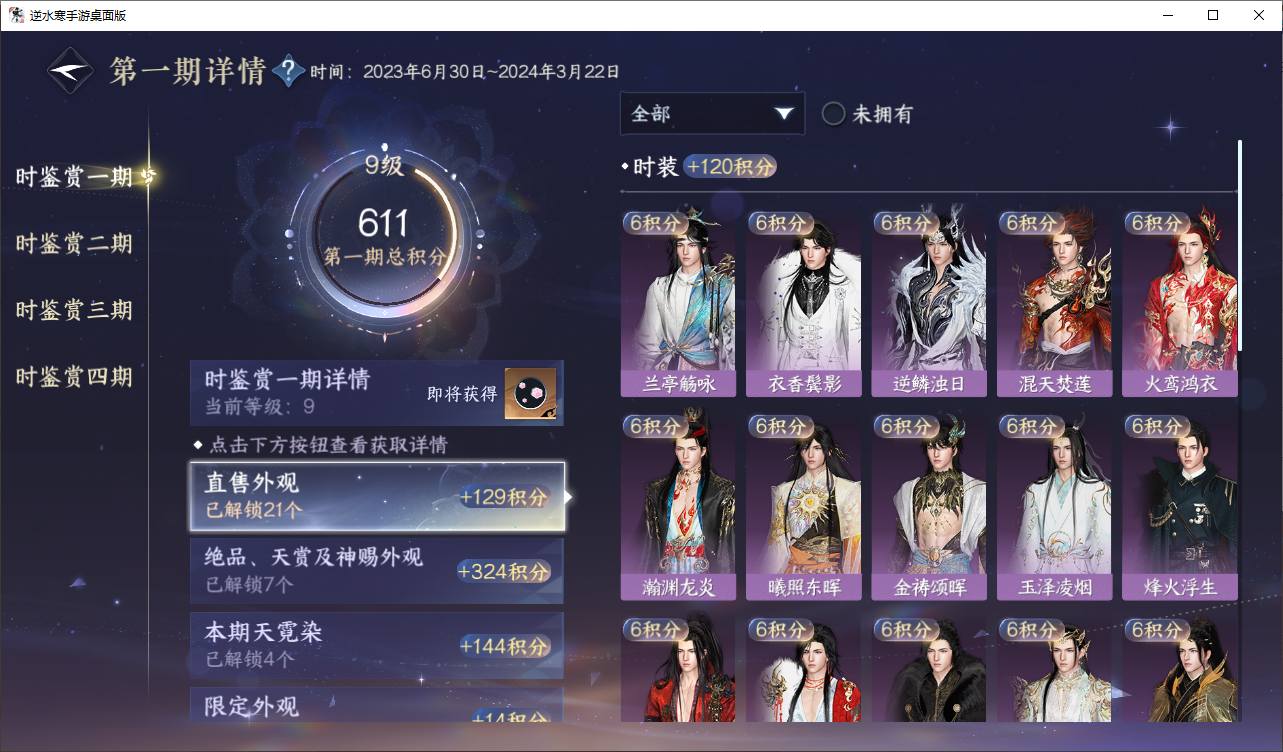Open the 全部 filter dropdown

point(712,113)
